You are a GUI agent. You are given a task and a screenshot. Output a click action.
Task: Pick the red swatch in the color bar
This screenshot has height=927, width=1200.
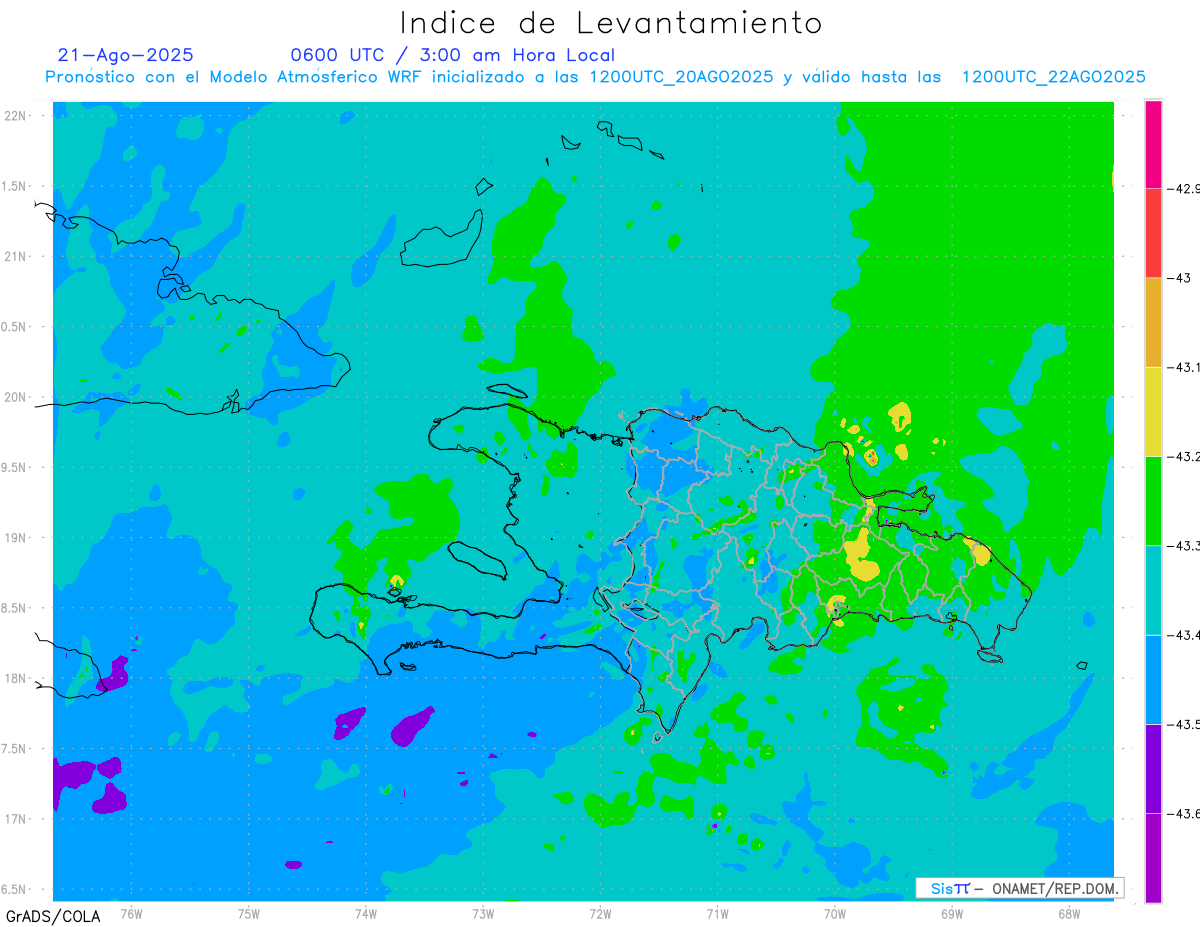click(x=1153, y=233)
